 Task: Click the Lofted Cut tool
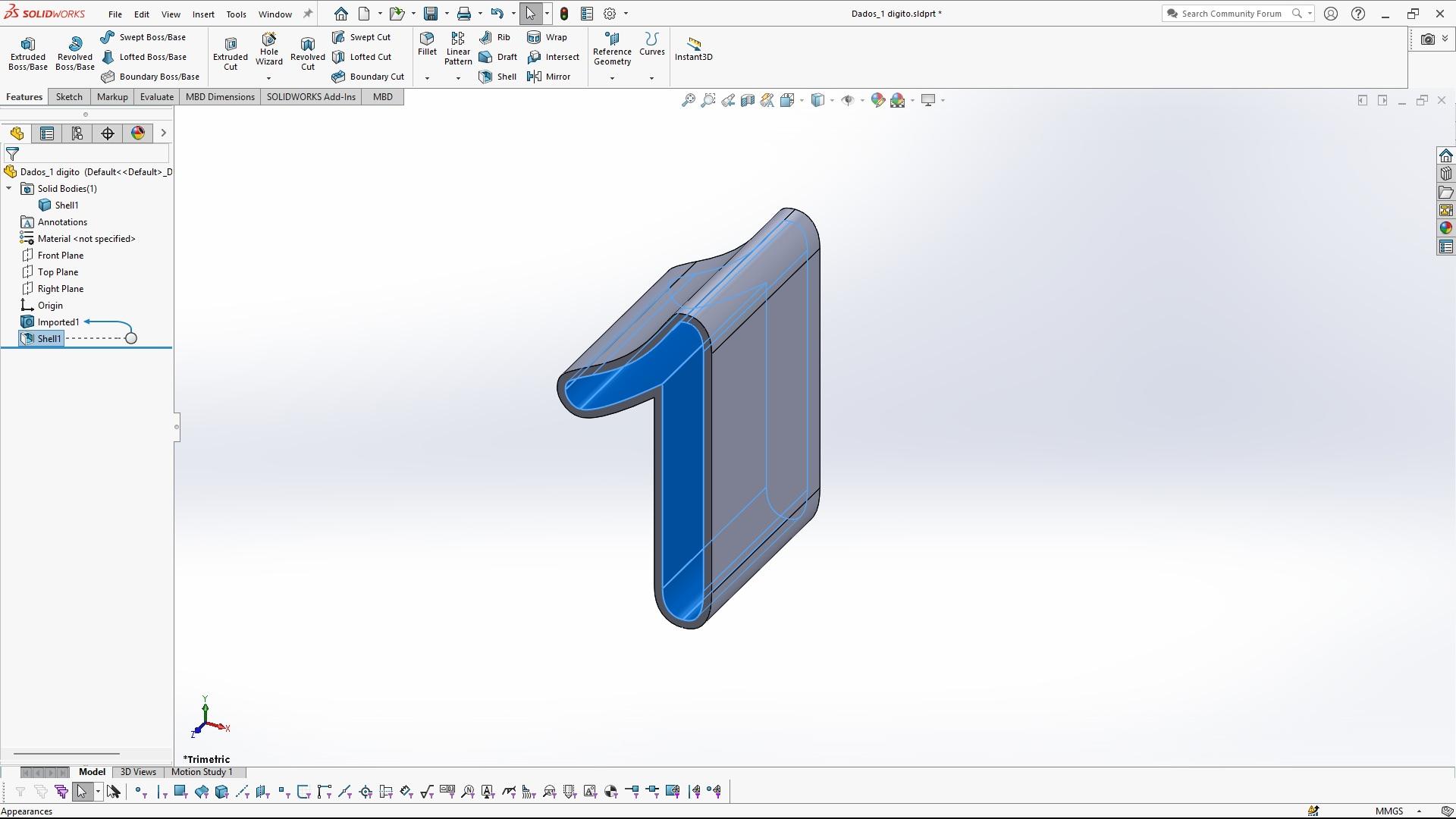click(362, 57)
